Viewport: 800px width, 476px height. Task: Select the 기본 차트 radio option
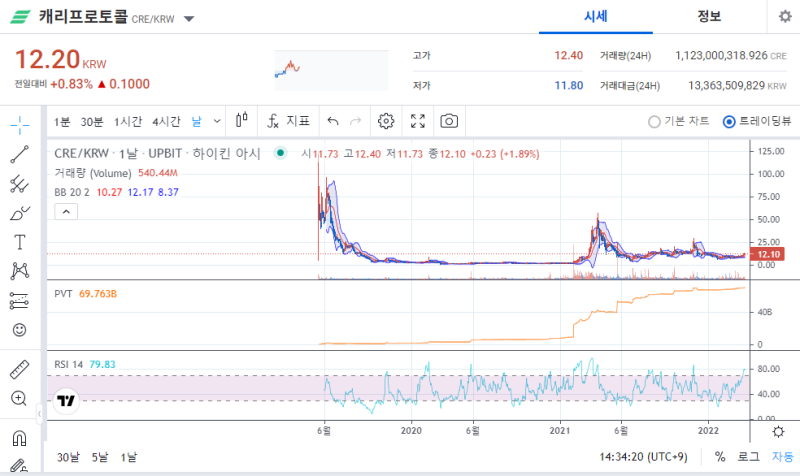(x=679, y=121)
